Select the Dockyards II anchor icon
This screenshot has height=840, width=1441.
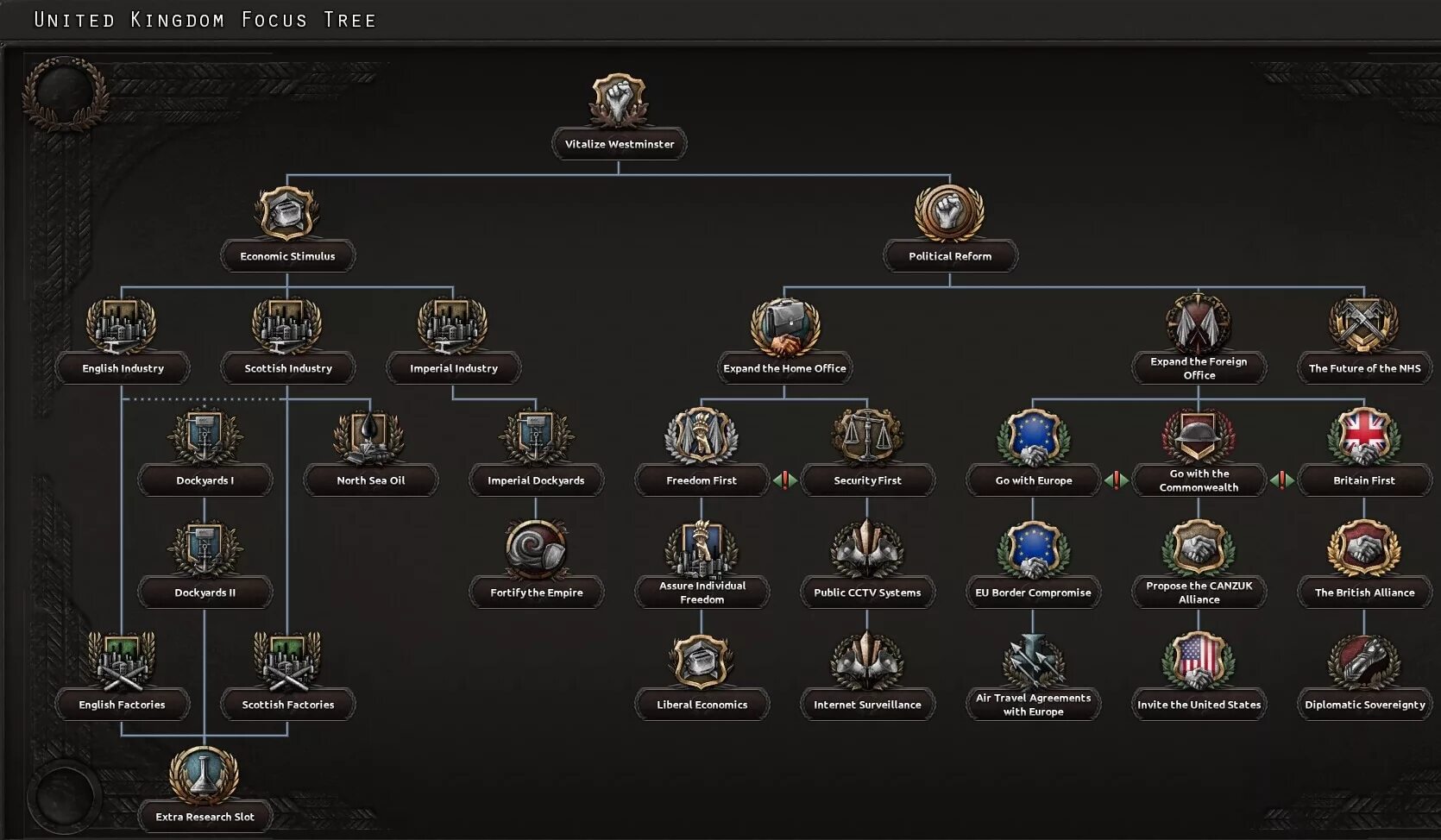(x=205, y=549)
